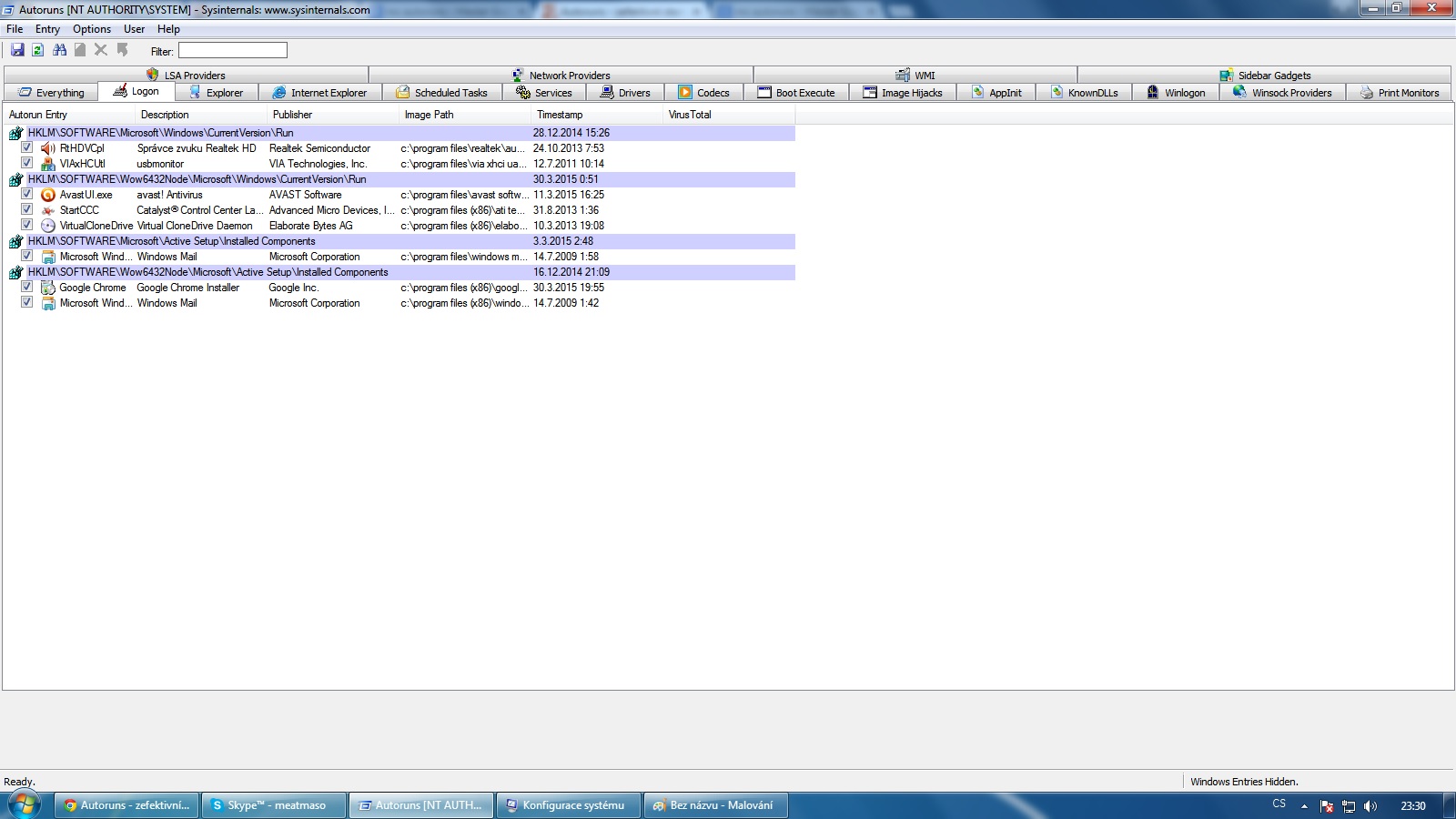Show hidden tray icons arrow
Screen dimensions: 1456x819
(x=1304, y=806)
